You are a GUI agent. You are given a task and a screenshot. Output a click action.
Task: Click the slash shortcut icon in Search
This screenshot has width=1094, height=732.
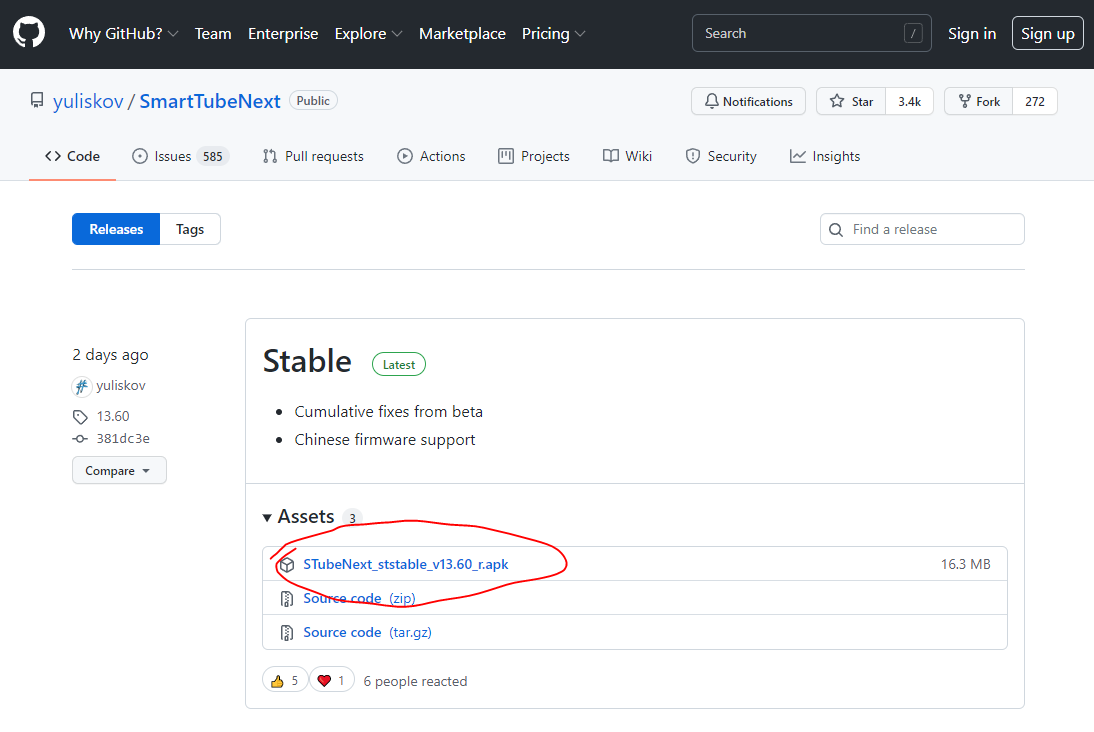pyautogui.click(x=913, y=33)
